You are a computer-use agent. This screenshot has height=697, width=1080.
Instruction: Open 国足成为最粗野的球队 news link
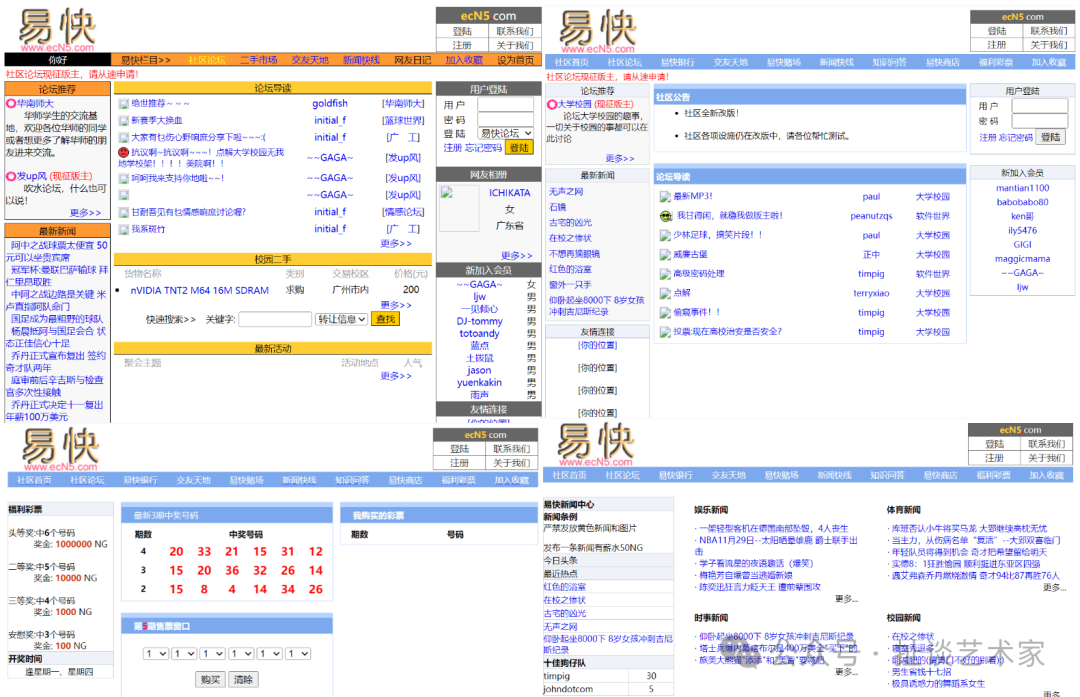[56, 319]
